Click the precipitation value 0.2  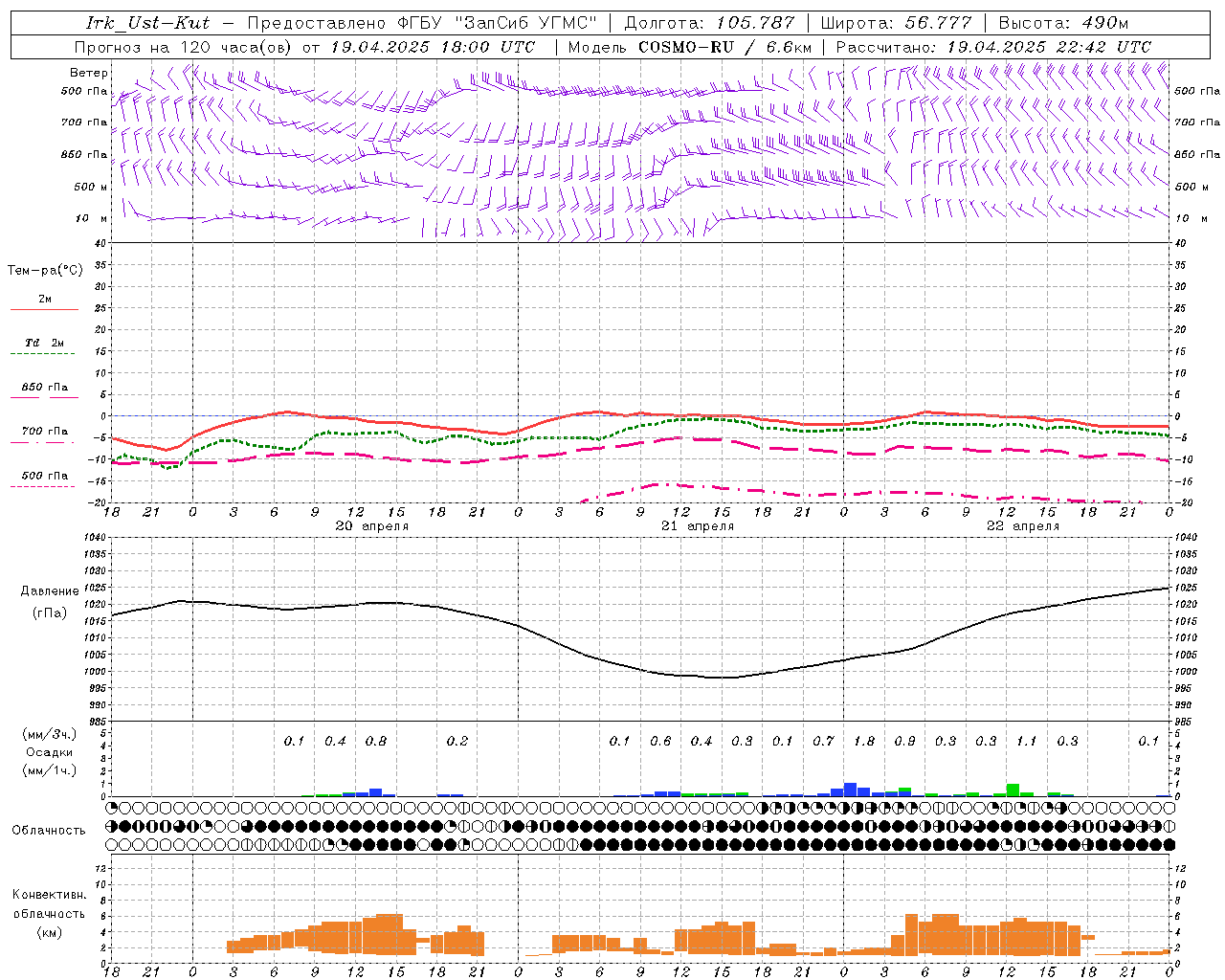point(457,741)
